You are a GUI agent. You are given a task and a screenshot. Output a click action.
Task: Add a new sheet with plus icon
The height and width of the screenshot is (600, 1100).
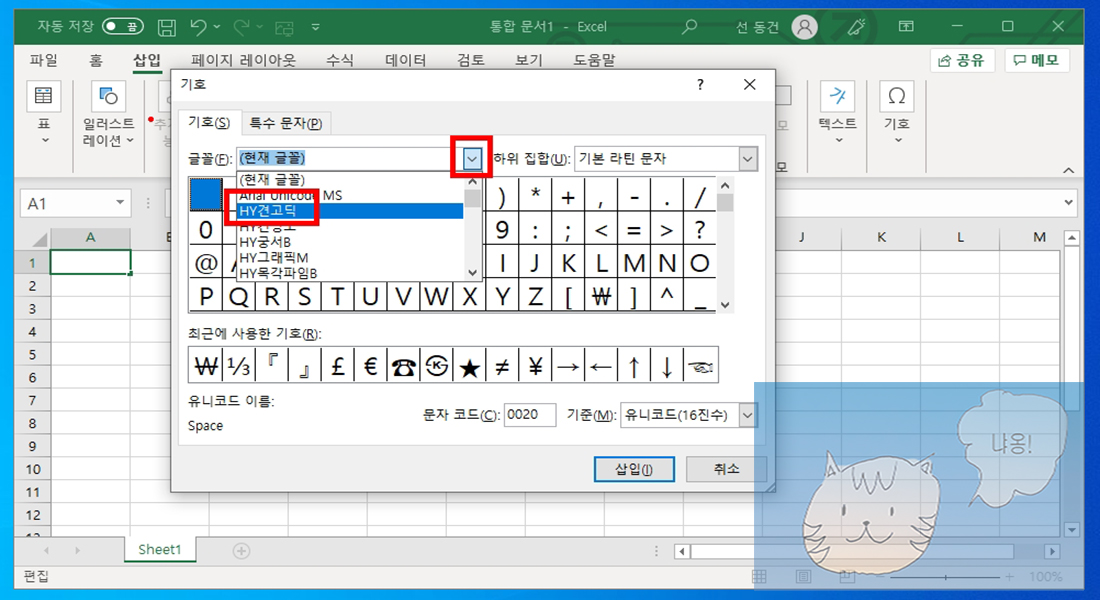[241, 551]
